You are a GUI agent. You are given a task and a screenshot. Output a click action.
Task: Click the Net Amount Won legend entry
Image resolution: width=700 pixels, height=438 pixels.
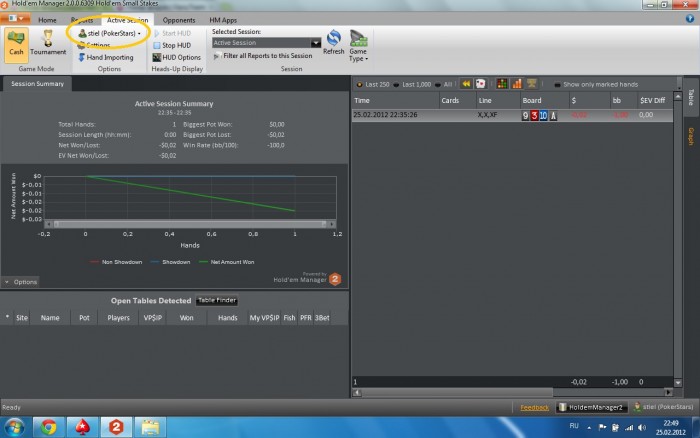click(227, 262)
